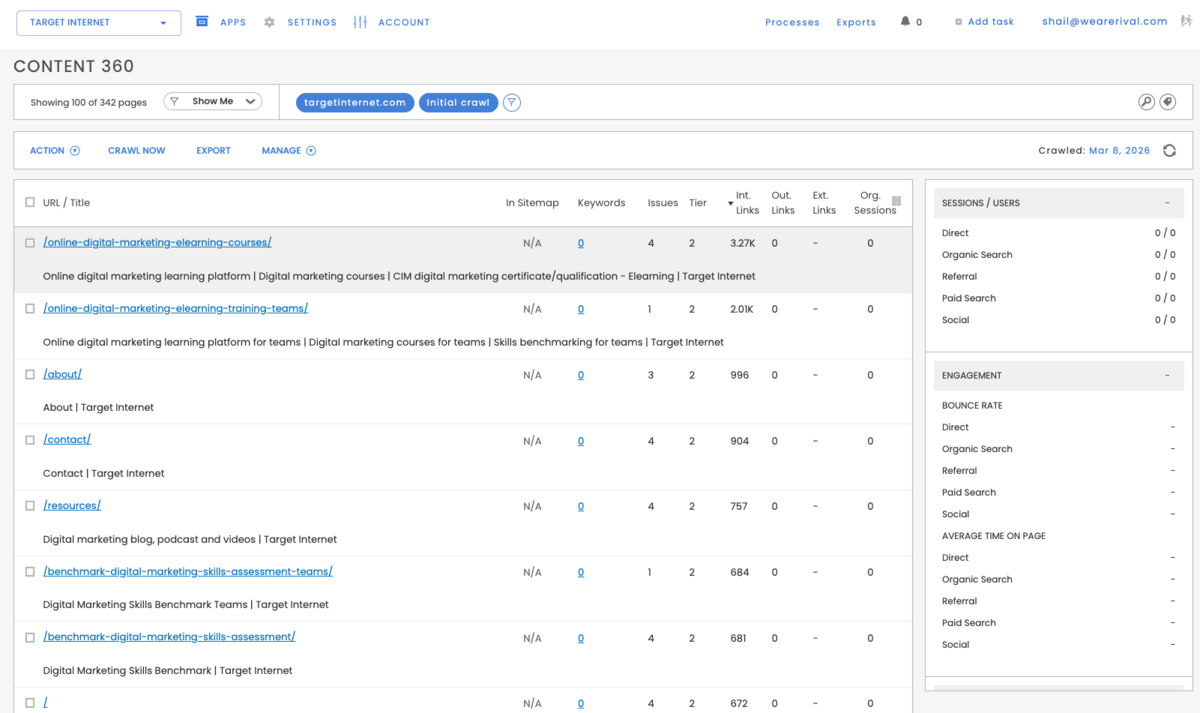Viewport: 1200px width, 713px height.
Task: Check the /benchmark-digital-marketing-skills-assessment/ row checkbox
Action: [x=30, y=638]
